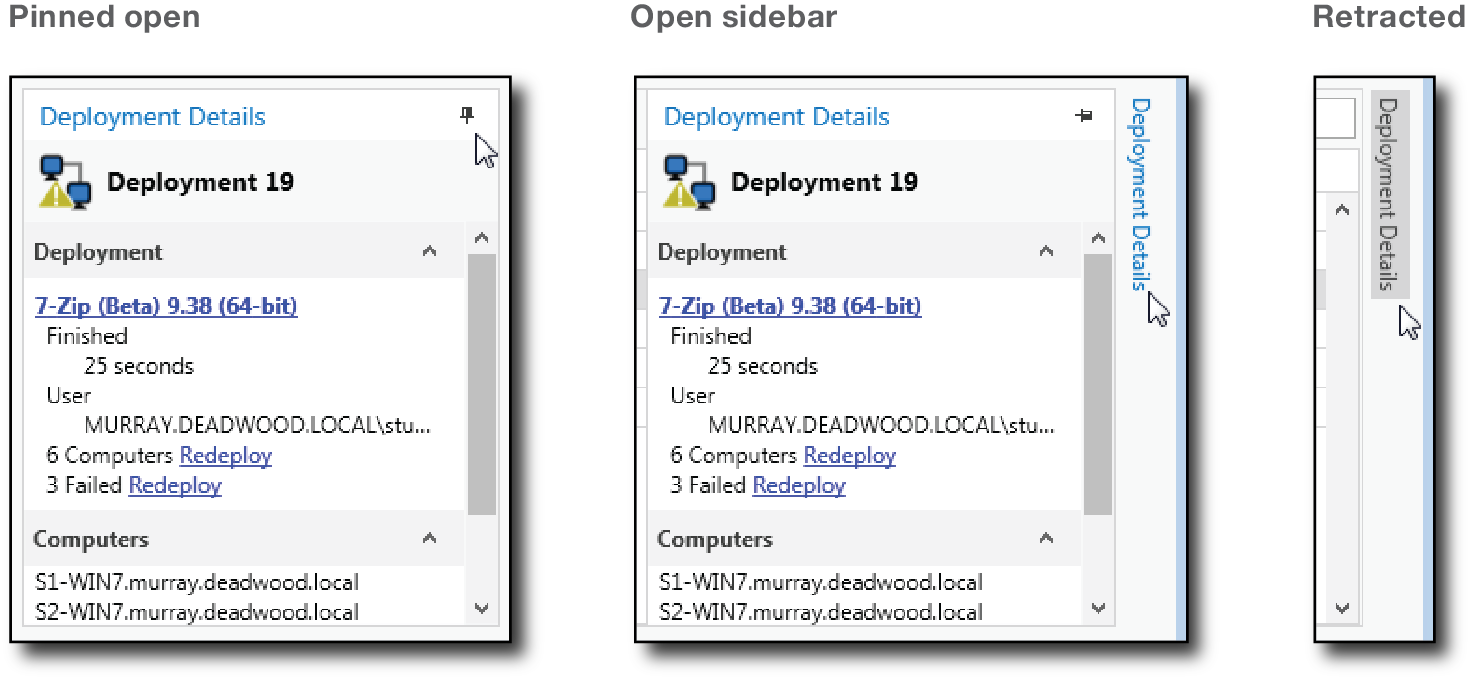Click scroll up arrow in Retracted panel
The width and height of the screenshot is (1471, 680).
pos(1342,211)
